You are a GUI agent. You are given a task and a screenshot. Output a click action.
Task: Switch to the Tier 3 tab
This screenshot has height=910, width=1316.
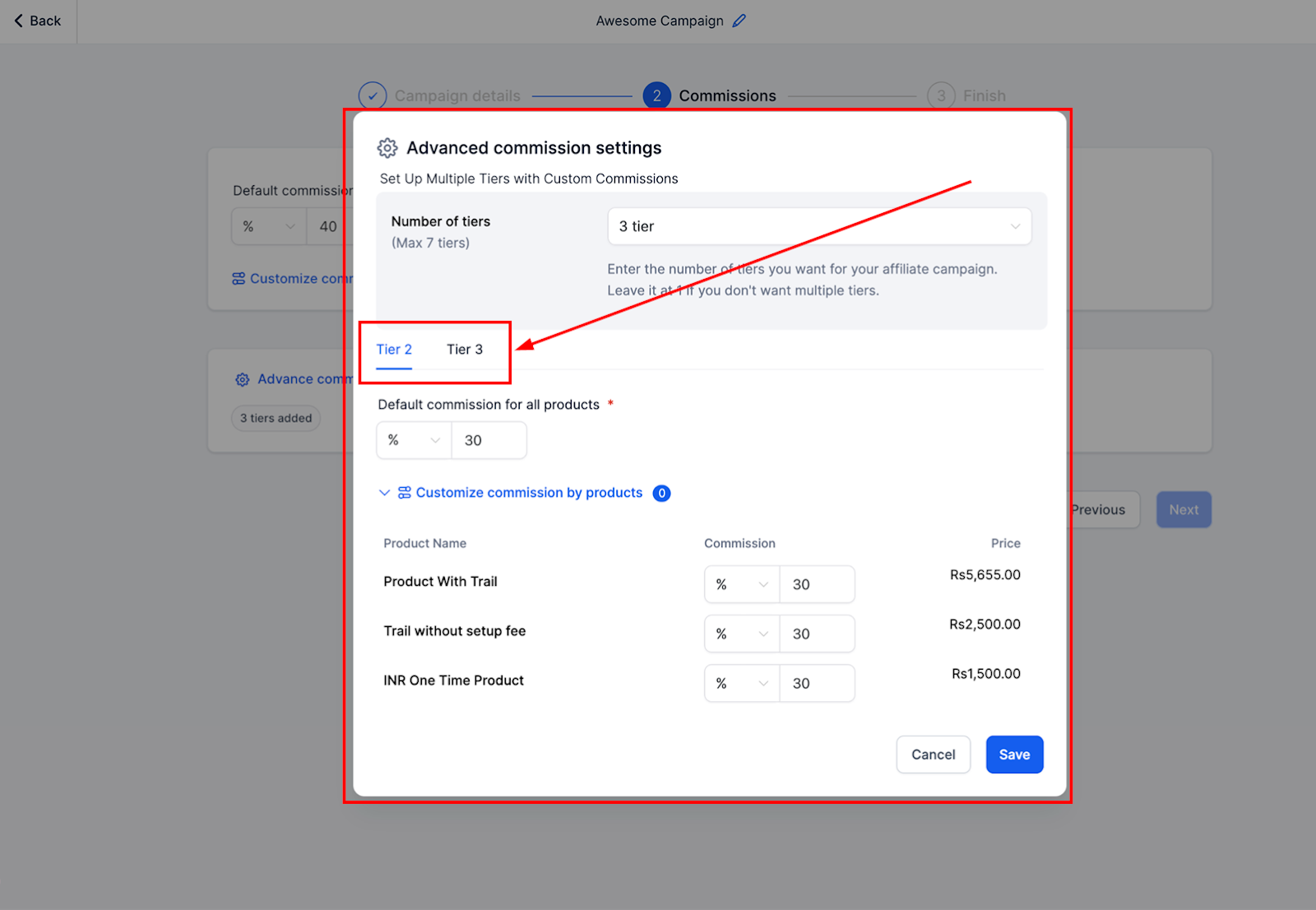point(465,350)
